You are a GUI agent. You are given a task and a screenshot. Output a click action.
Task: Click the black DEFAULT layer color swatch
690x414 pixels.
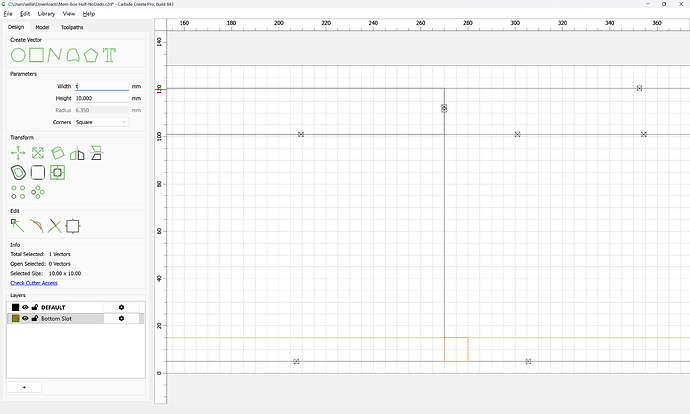pos(15,307)
